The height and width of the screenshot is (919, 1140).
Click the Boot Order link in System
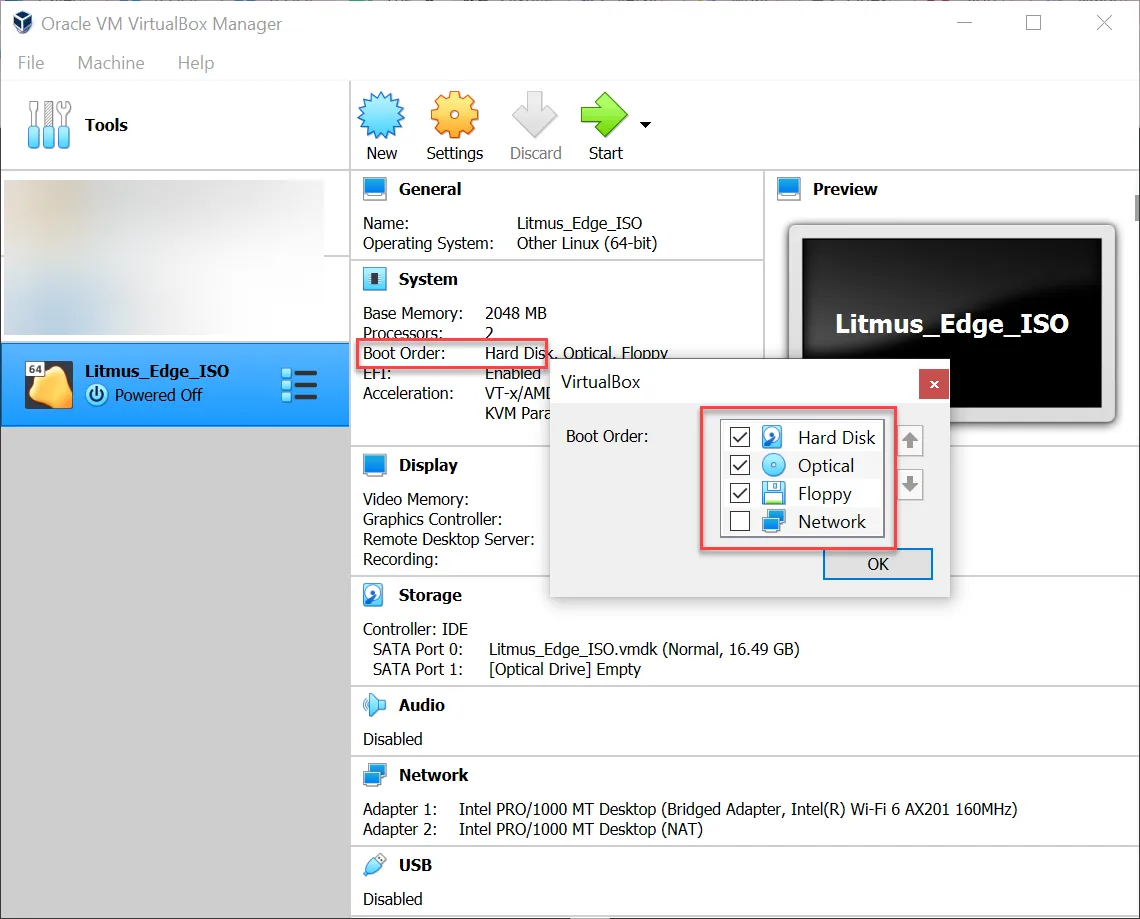[x=404, y=353]
